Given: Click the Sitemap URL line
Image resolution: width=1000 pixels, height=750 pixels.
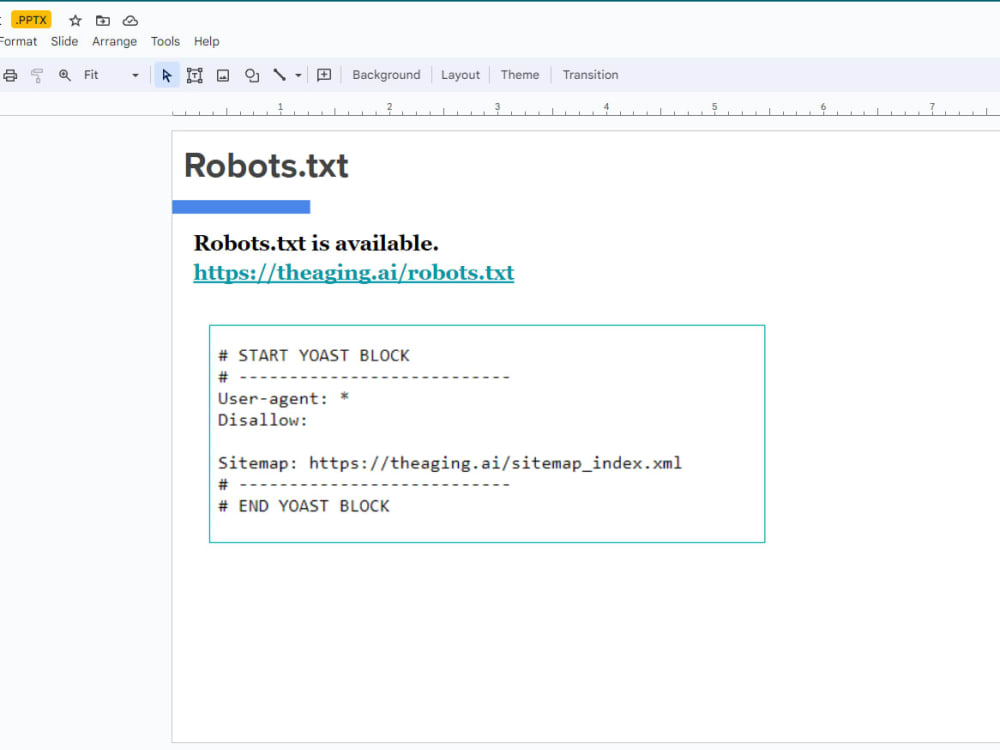Looking at the screenshot, I should [x=450, y=463].
